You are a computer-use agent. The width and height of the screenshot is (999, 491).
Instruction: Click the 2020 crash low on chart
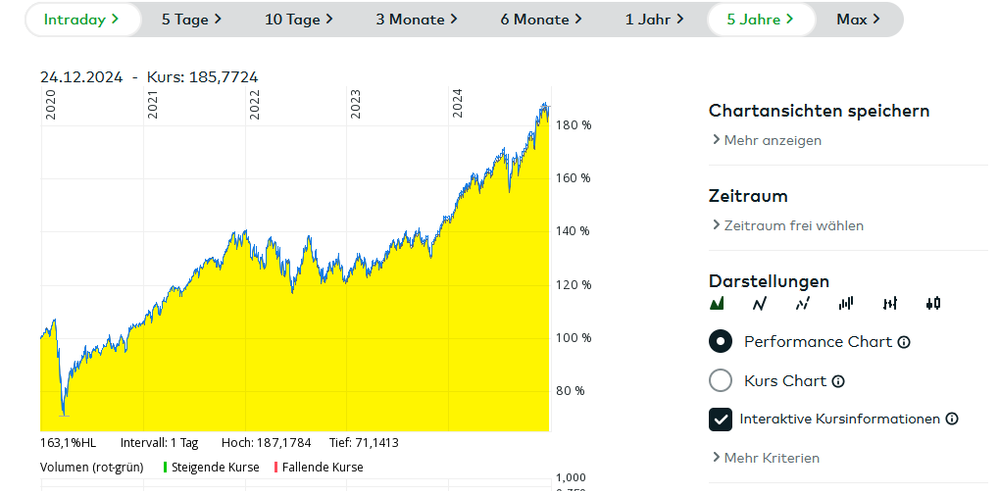point(64,413)
